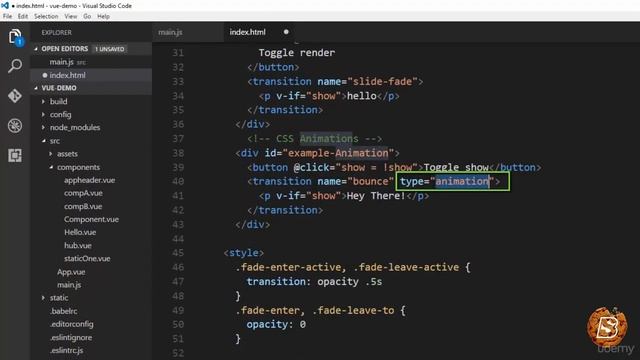Expand the build folder
This screenshot has height=360, width=640.
pos(58,101)
